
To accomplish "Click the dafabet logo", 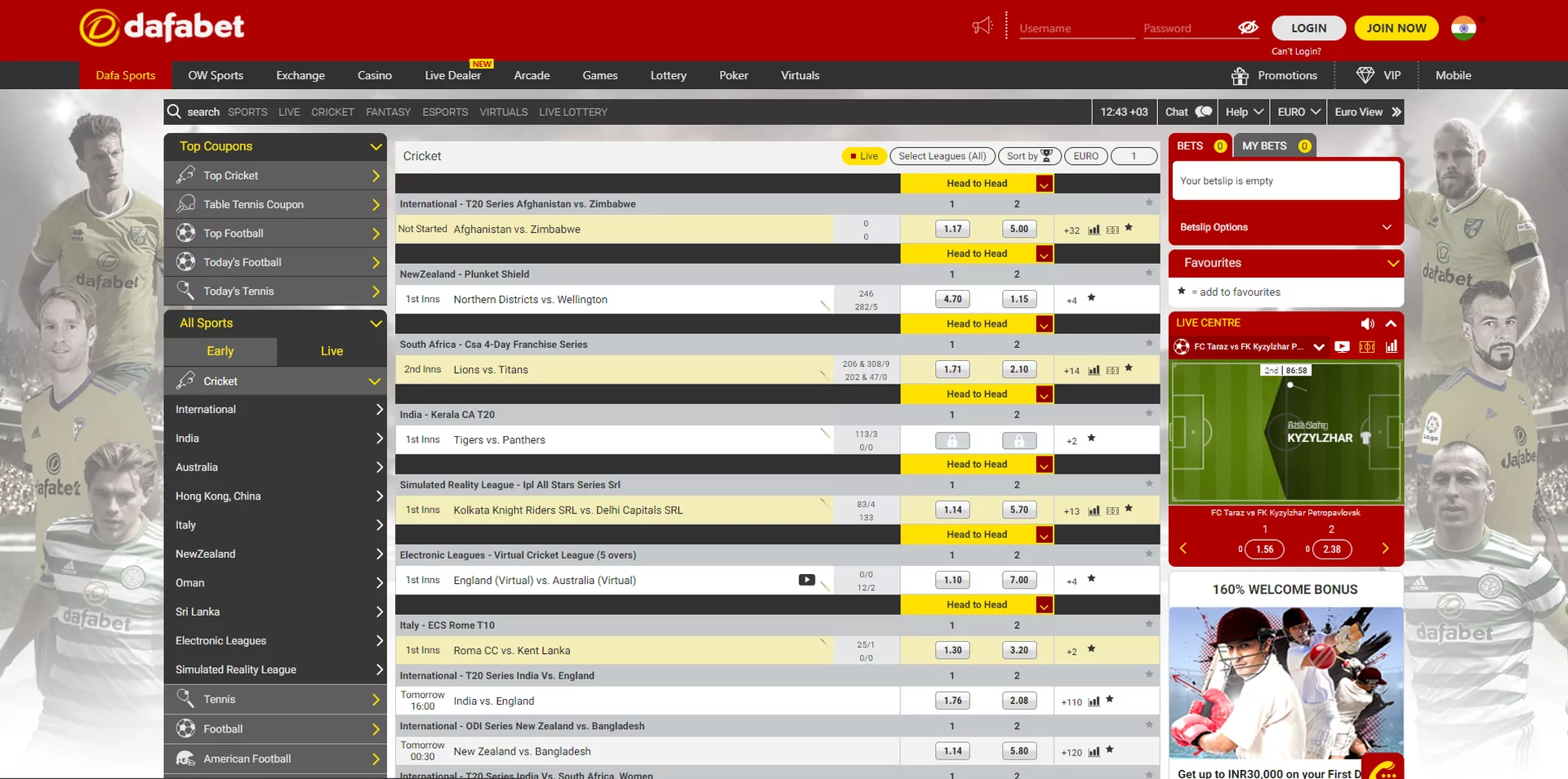I will [162, 27].
